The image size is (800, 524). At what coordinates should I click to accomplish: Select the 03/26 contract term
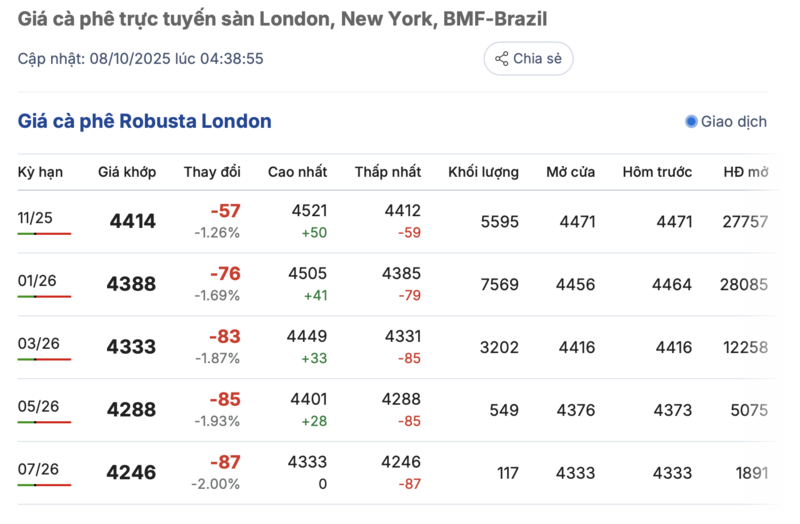click(38, 344)
